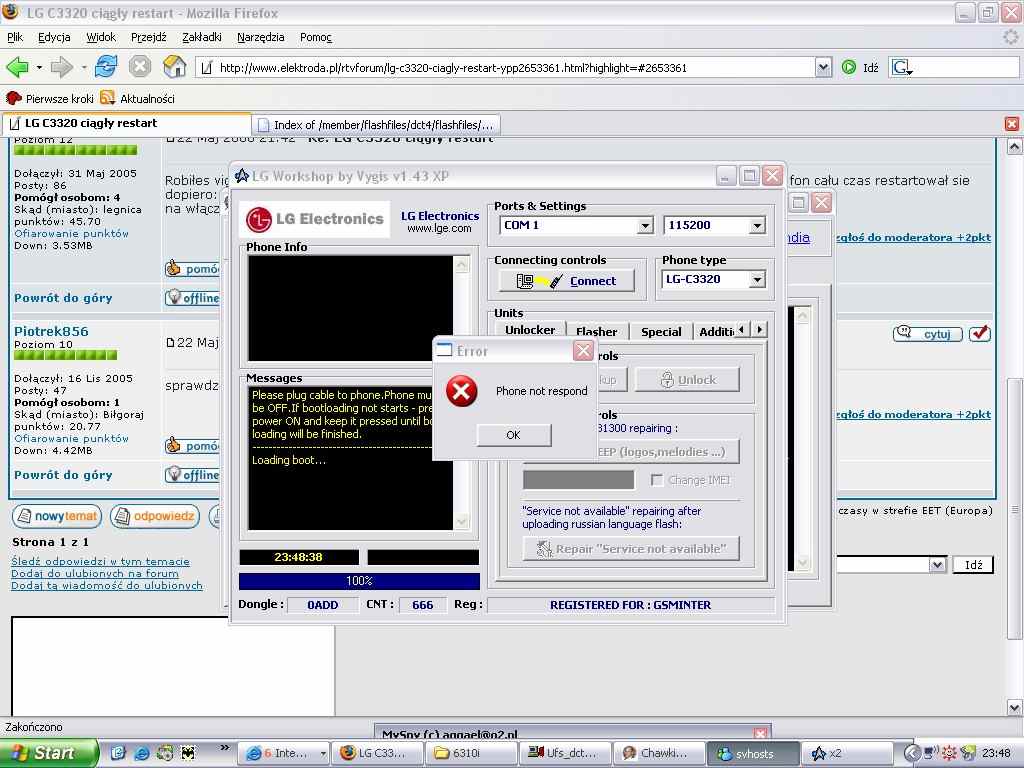Screen dimensions: 1024x768
Task: Select the Special tab
Action: pos(661,331)
